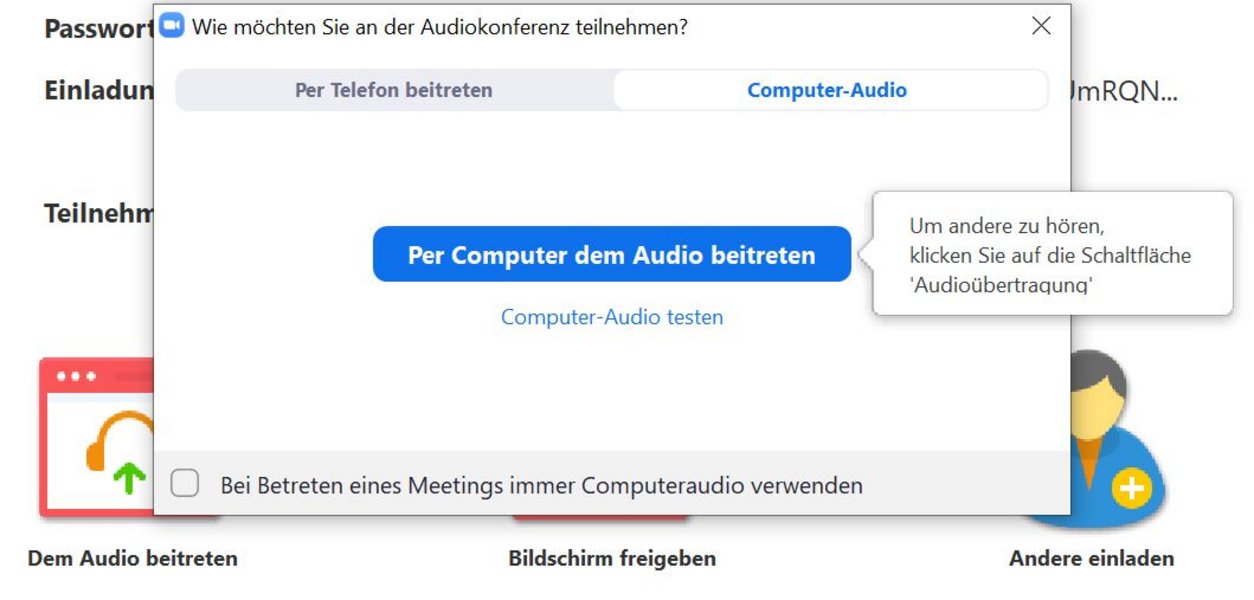This screenshot has width=1254, height=600.
Task: Click the checkbox label text about Computeraudio
Action: click(541, 486)
